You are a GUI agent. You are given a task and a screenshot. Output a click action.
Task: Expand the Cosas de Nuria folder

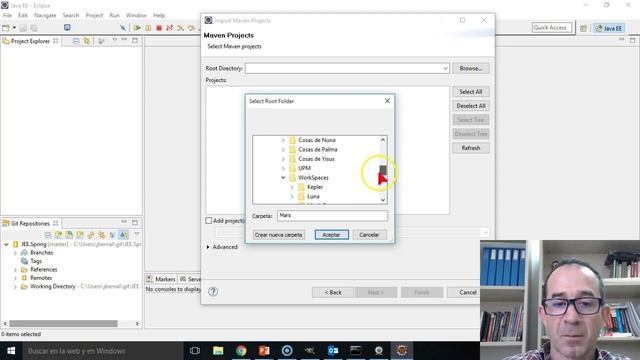(x=283, y=140)
